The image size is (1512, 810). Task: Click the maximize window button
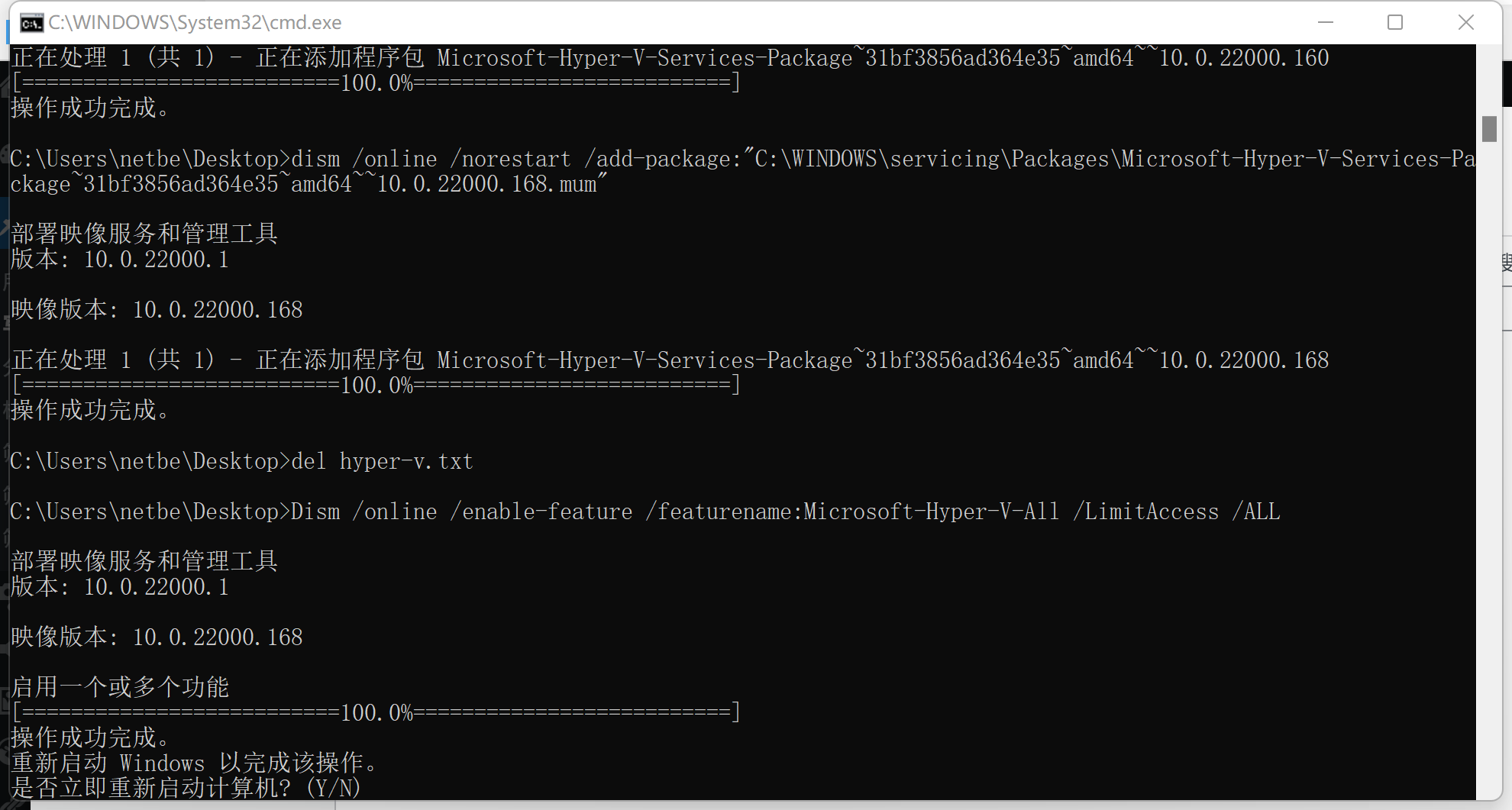(1394, 22)
